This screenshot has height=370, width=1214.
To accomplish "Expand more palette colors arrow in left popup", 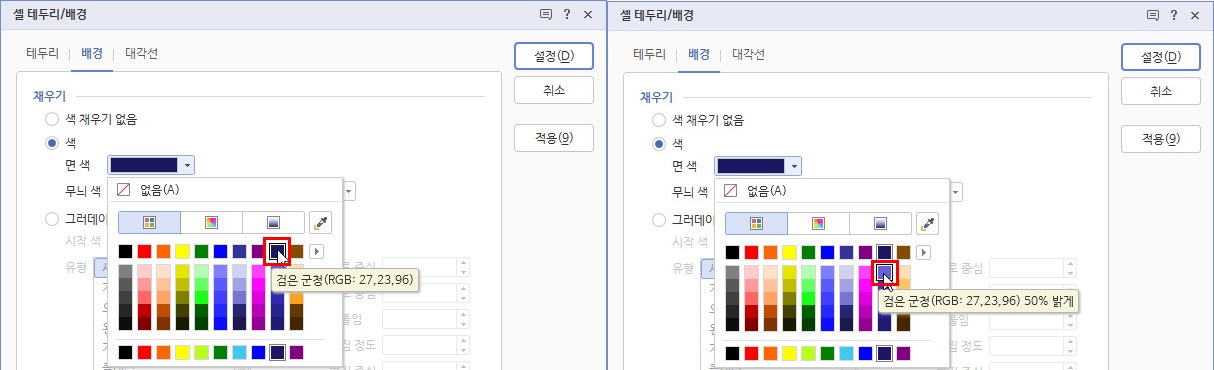I will (318, 252).
